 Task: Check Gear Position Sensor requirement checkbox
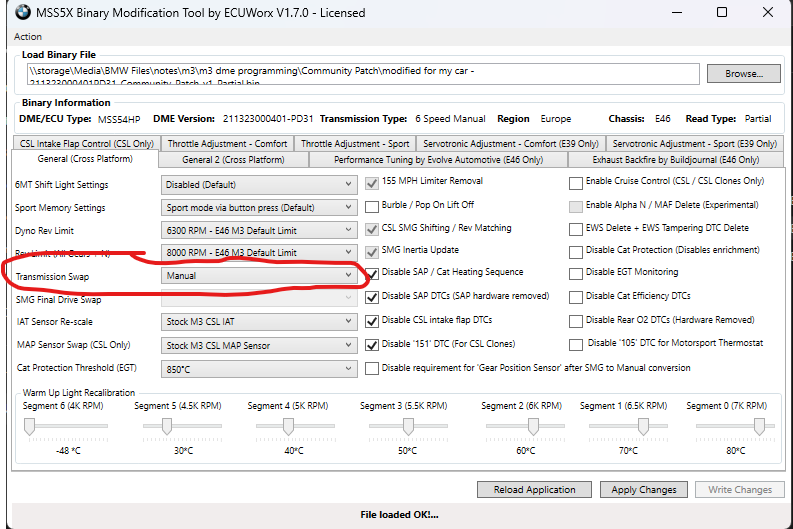click(x=372, y=368)
